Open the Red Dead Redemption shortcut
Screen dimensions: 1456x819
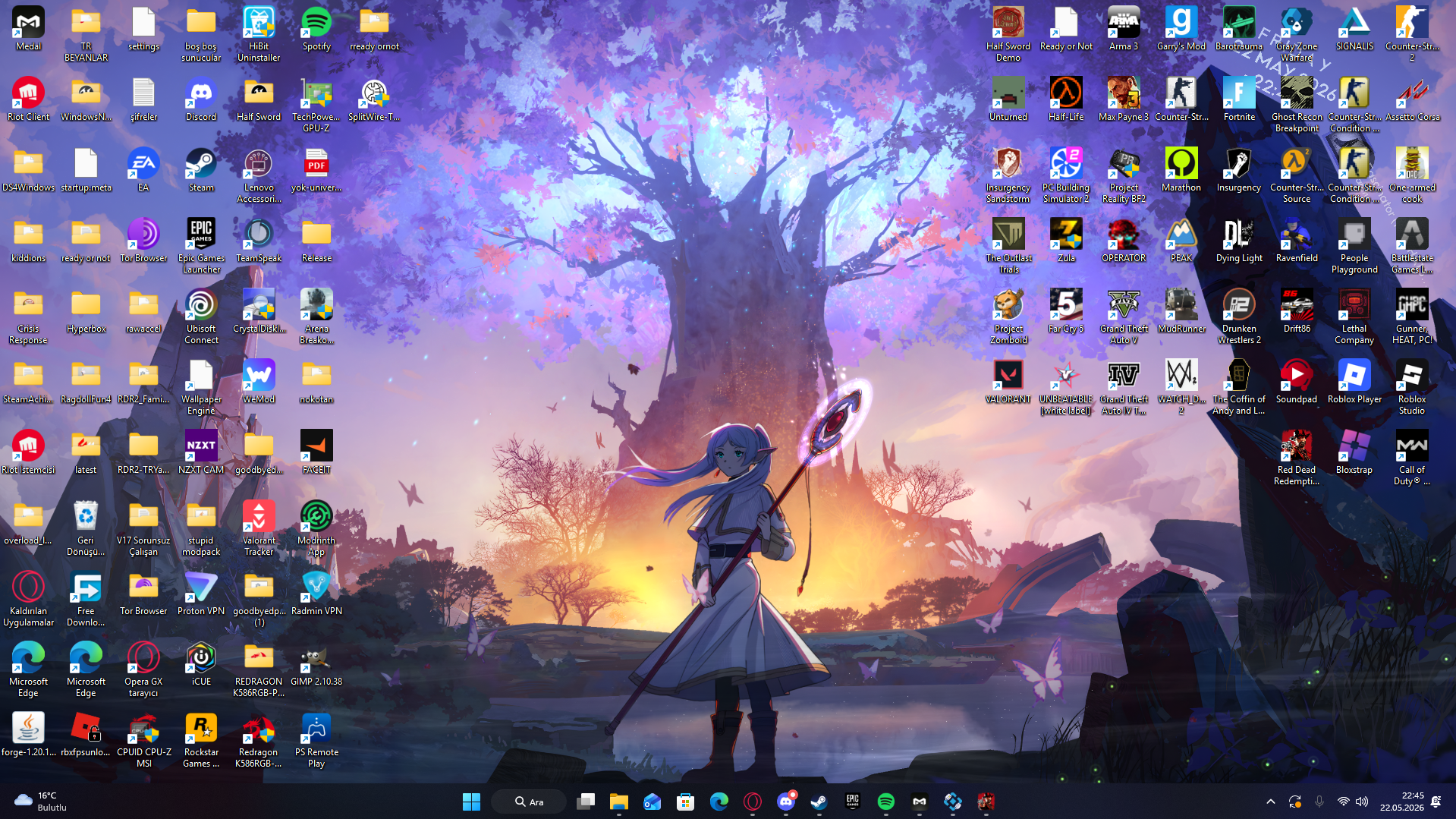point(1297,458)
